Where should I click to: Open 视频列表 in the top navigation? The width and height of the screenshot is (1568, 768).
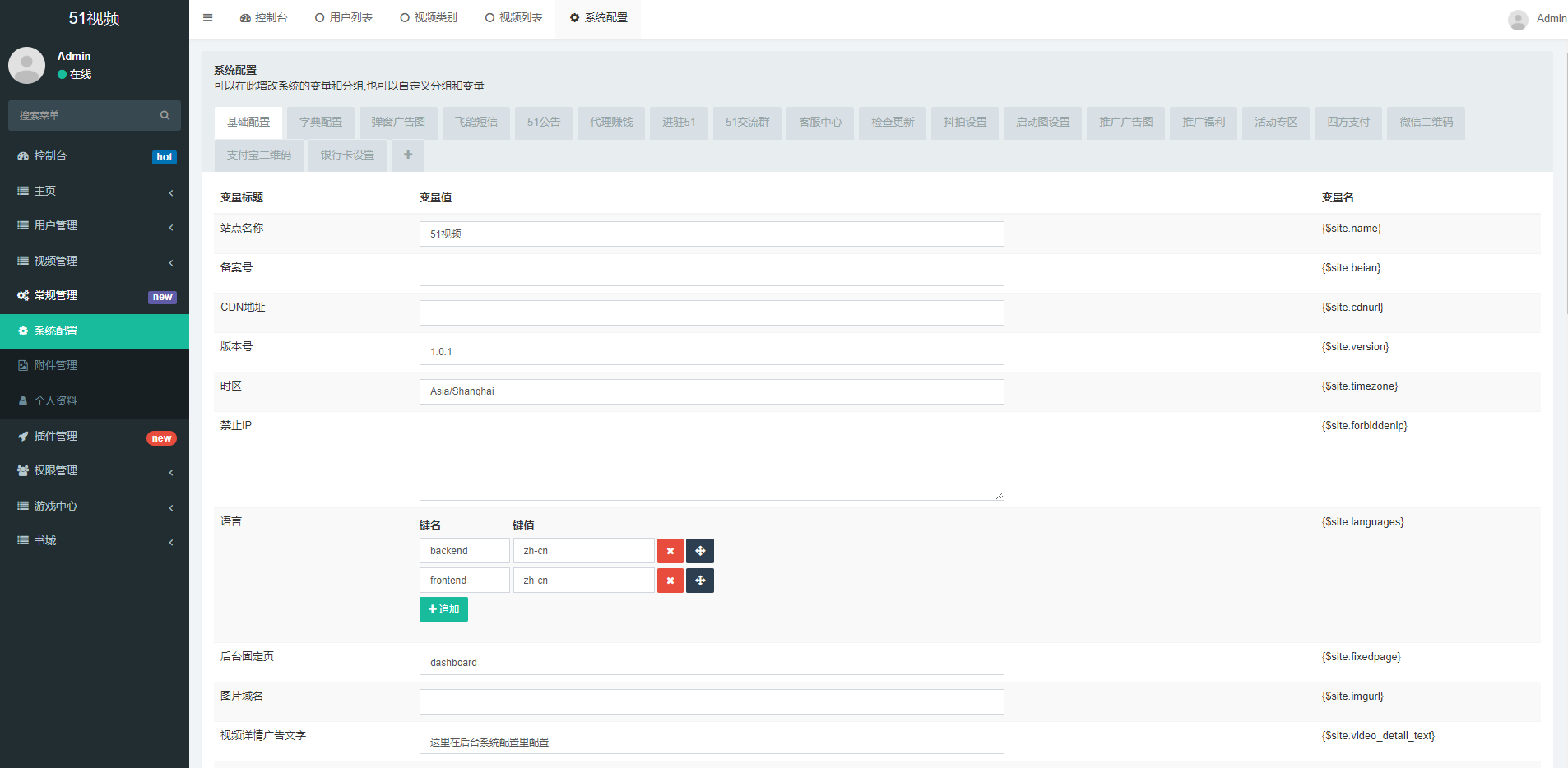pos(513,16)
